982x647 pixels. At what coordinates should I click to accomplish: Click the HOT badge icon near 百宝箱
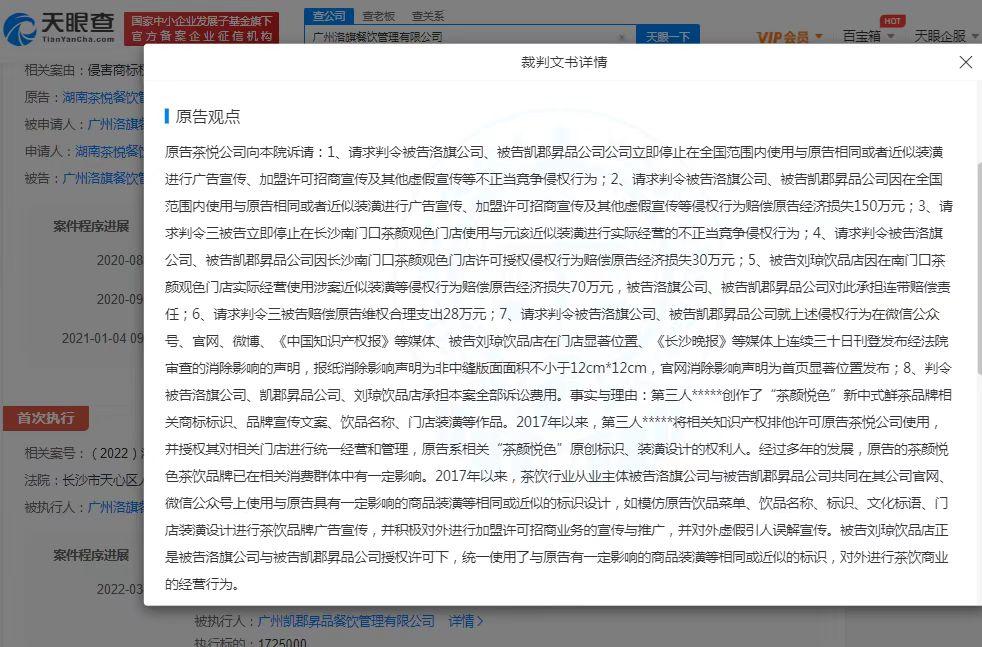(891, 19)
